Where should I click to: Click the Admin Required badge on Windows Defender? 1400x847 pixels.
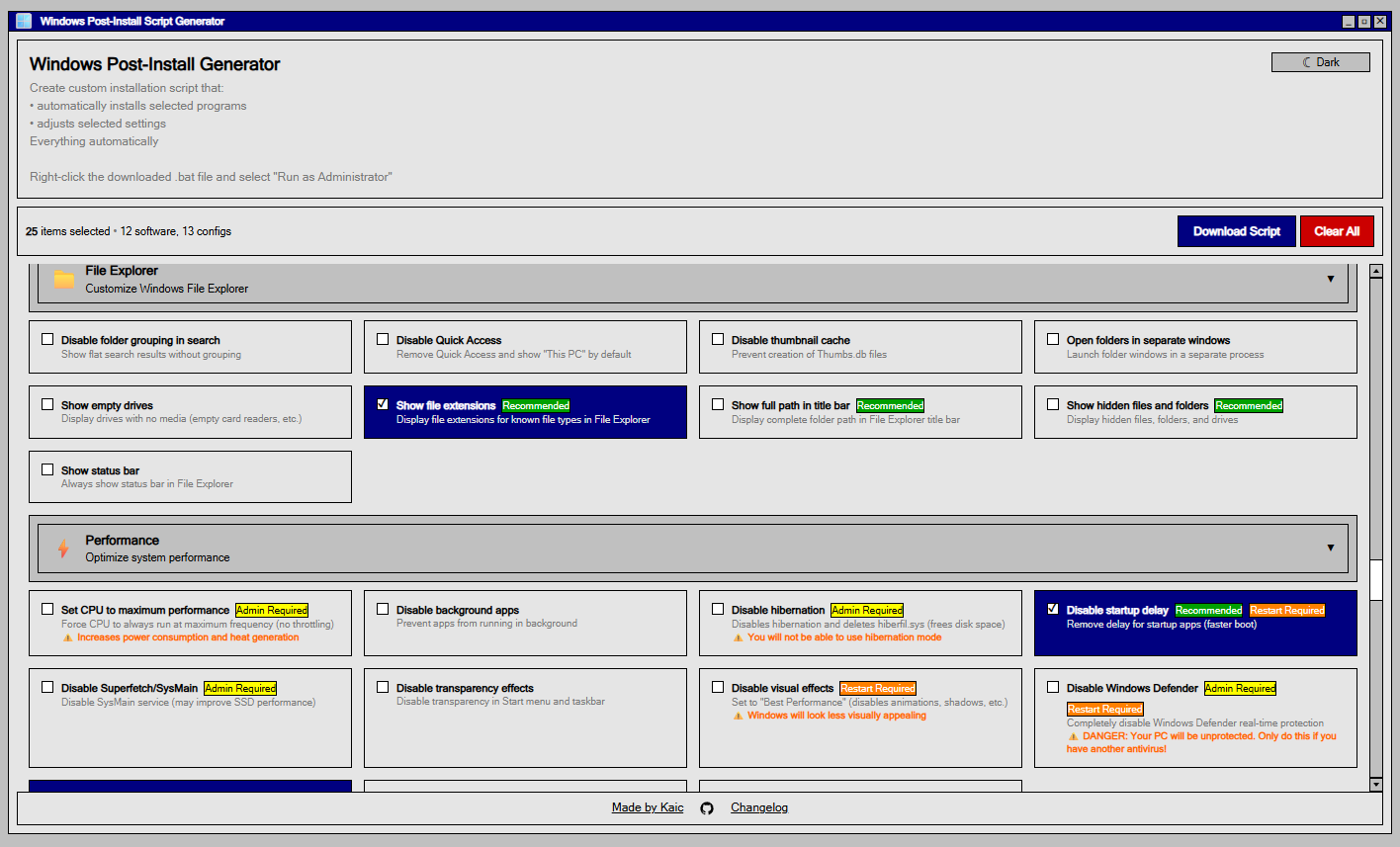pos(1240,688)
